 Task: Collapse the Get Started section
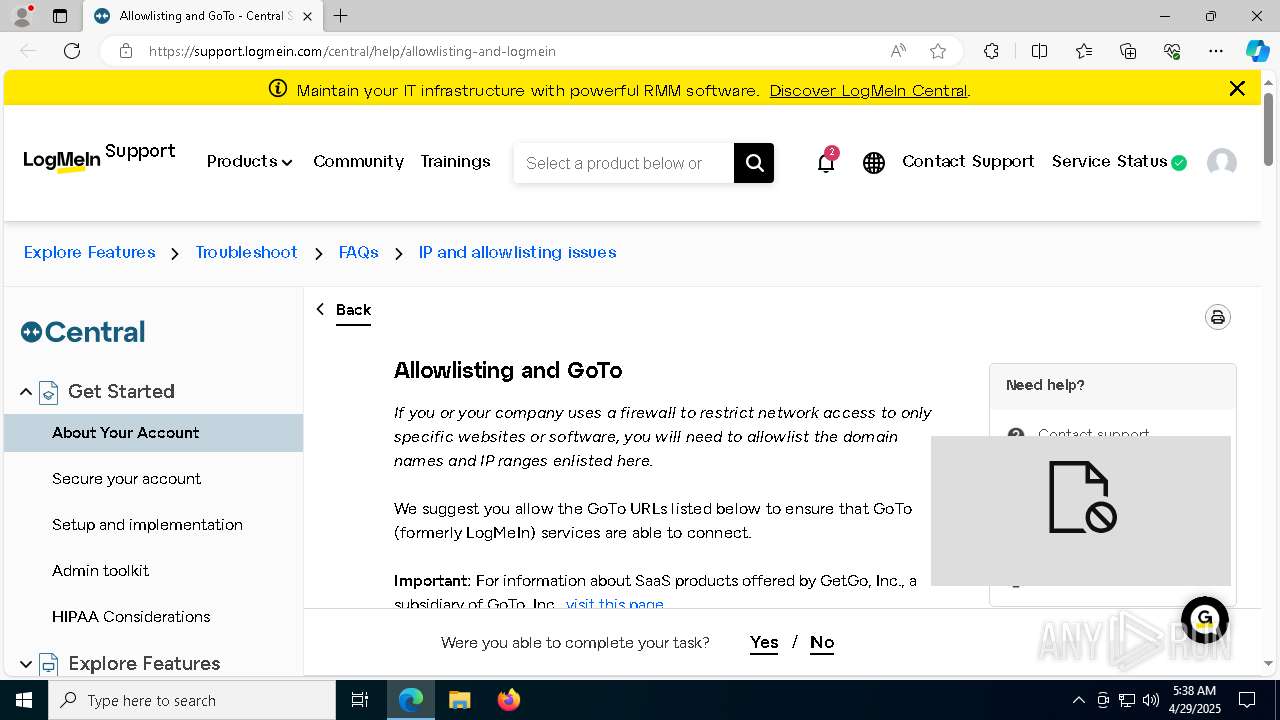[26, 392]
